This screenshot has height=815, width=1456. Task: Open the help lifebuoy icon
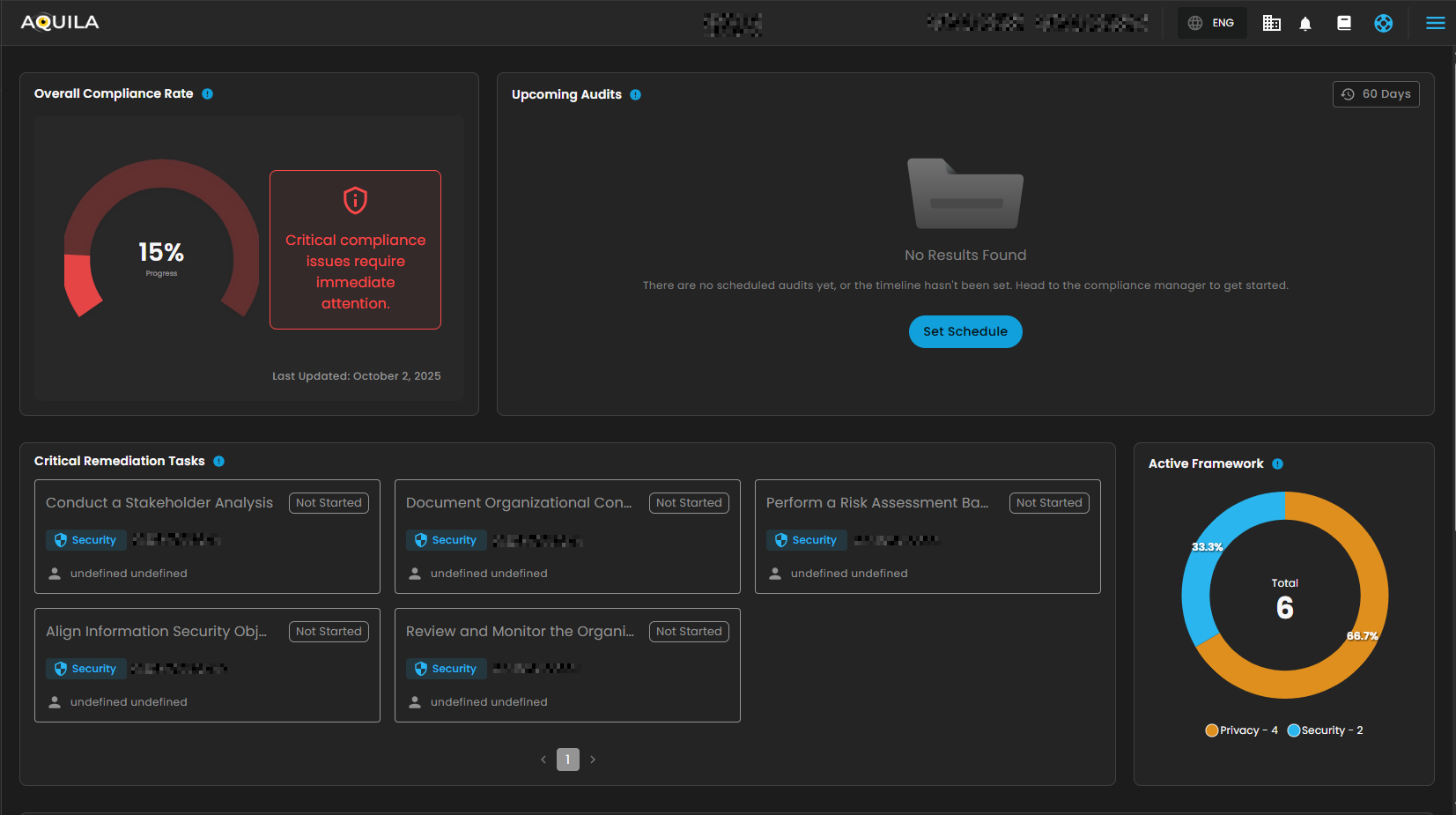[1383, 24]
